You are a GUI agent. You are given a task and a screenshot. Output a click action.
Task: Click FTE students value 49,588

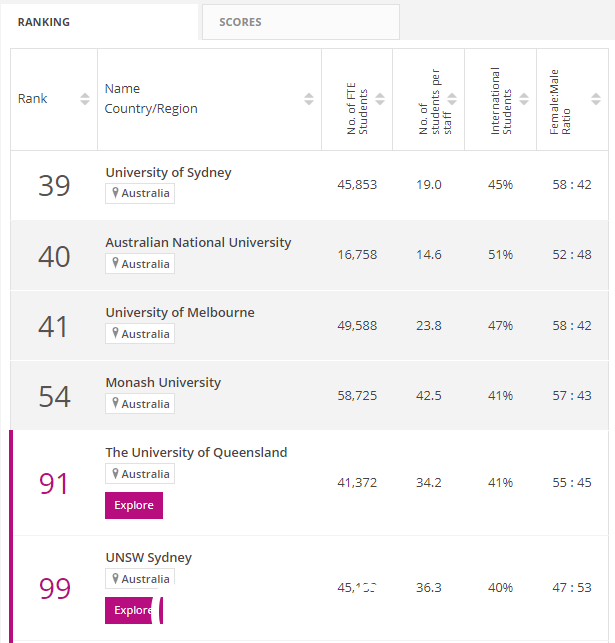point(357,326)
